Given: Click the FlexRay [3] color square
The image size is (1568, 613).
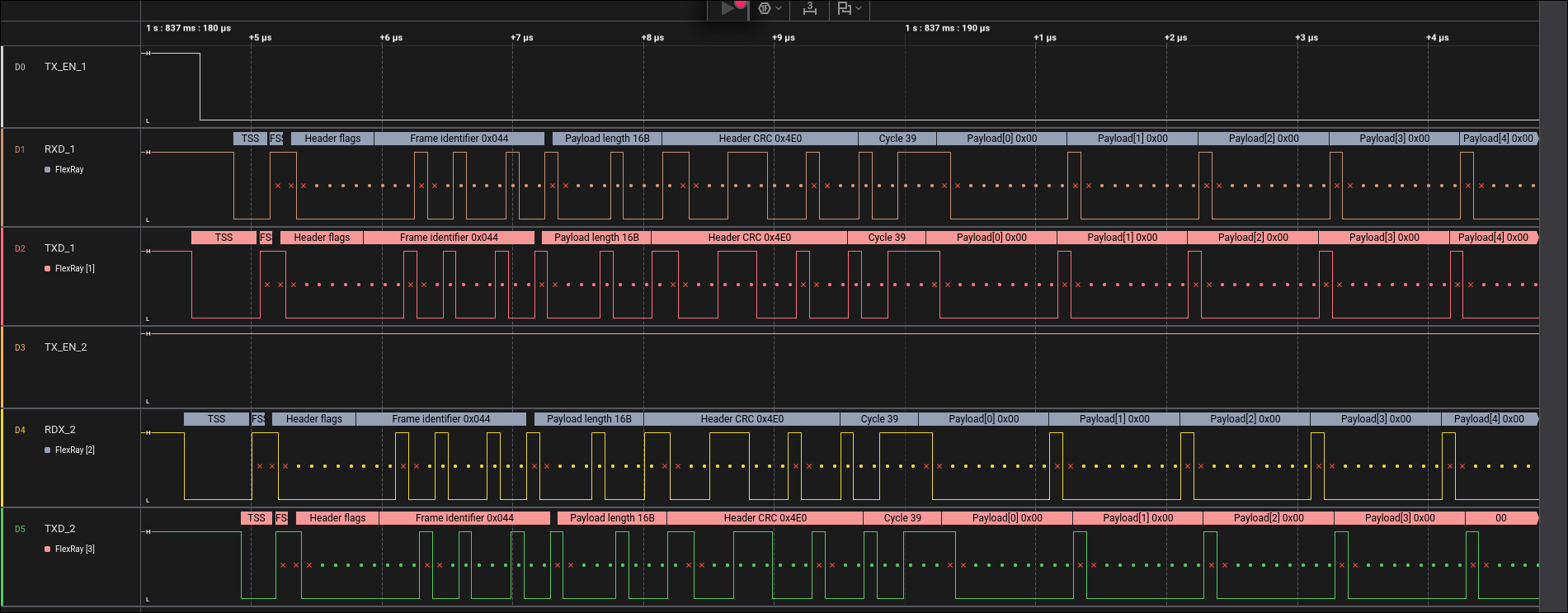Looking at the screenshot, I should click(48, 549).
